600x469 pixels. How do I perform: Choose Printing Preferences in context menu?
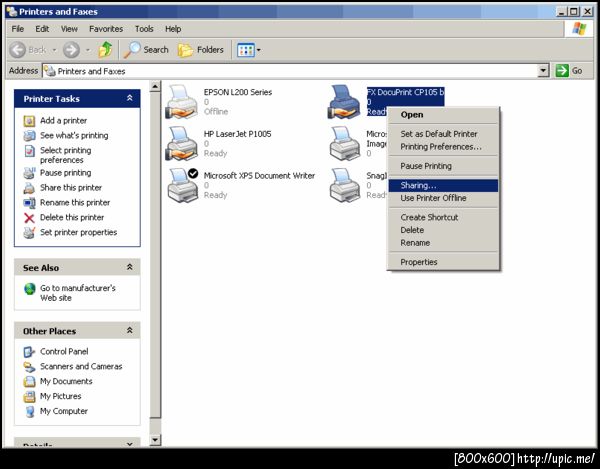click(443, 147)
